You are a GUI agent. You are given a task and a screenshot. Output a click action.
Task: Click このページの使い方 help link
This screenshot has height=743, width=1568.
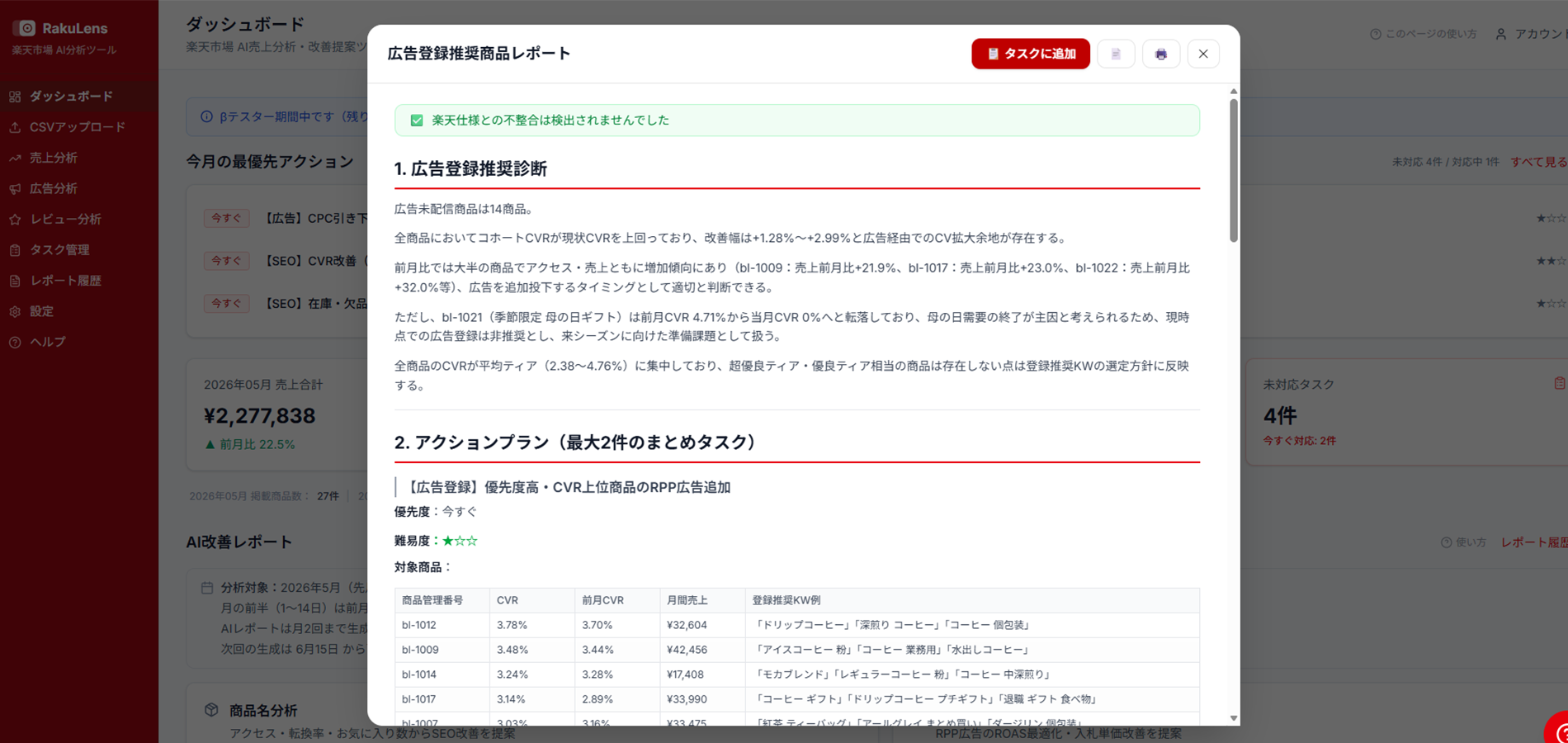tap(1424, 34)
